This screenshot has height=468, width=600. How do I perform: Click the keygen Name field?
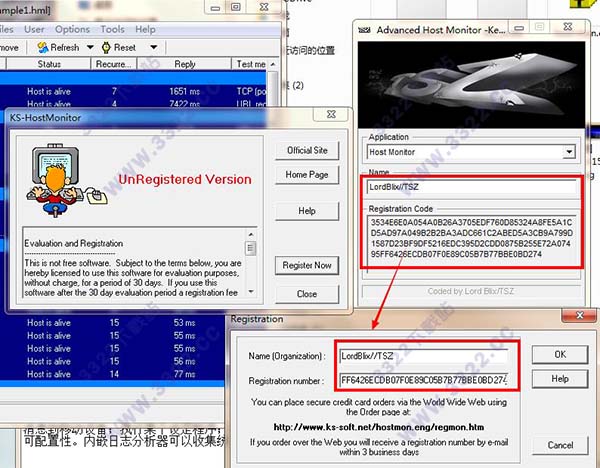[472, 187]
